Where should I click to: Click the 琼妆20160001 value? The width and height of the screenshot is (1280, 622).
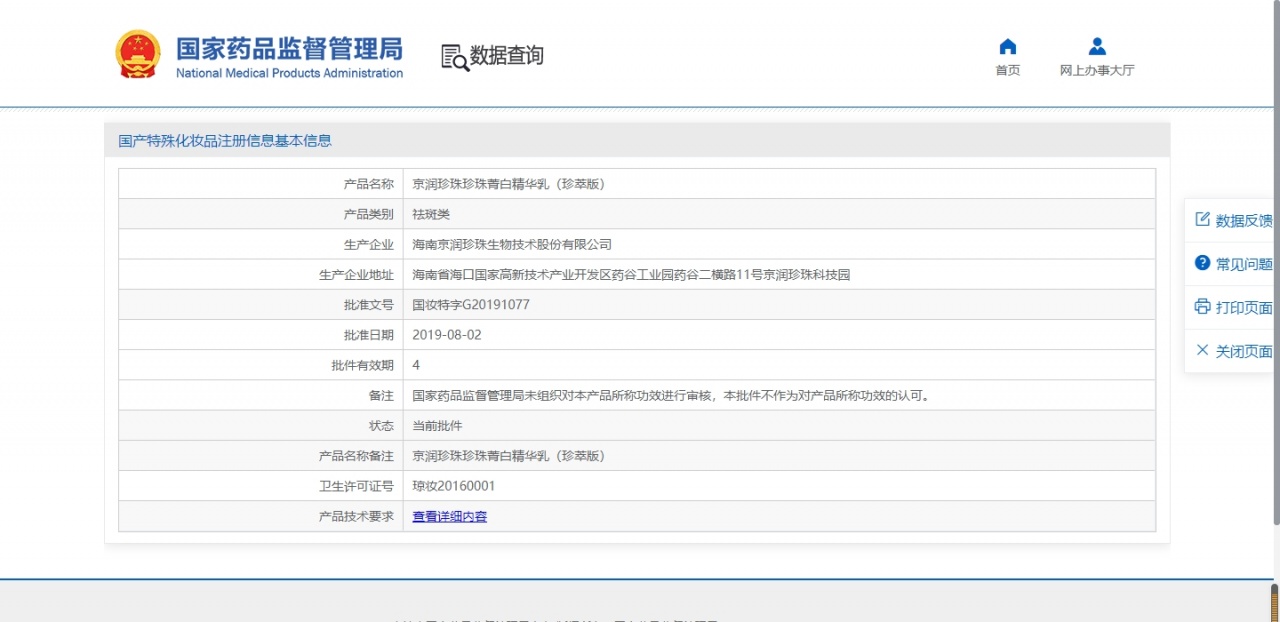click(454, 486)
